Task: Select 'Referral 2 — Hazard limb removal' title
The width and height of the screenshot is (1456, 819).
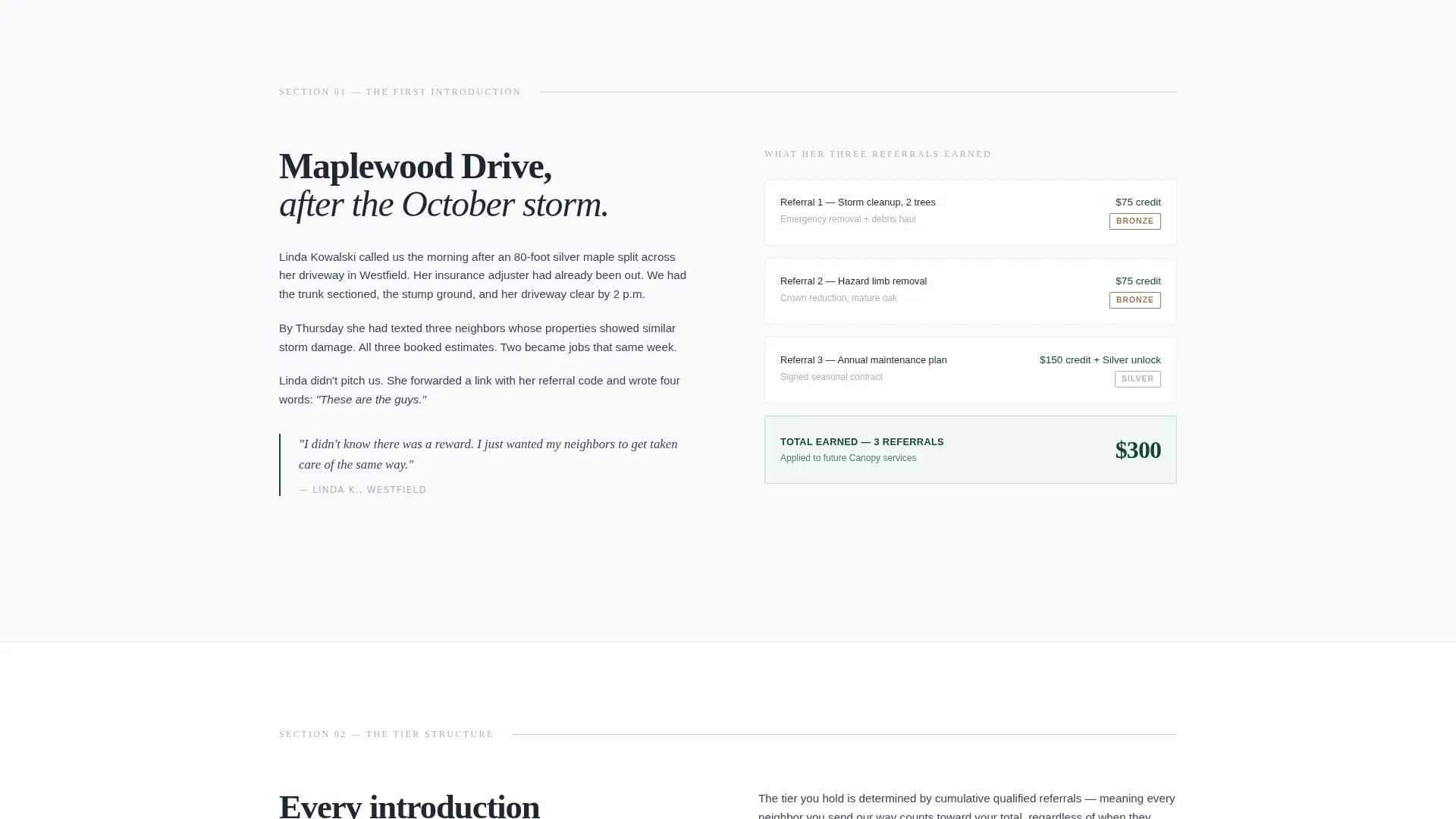Action: click(853, 281)
